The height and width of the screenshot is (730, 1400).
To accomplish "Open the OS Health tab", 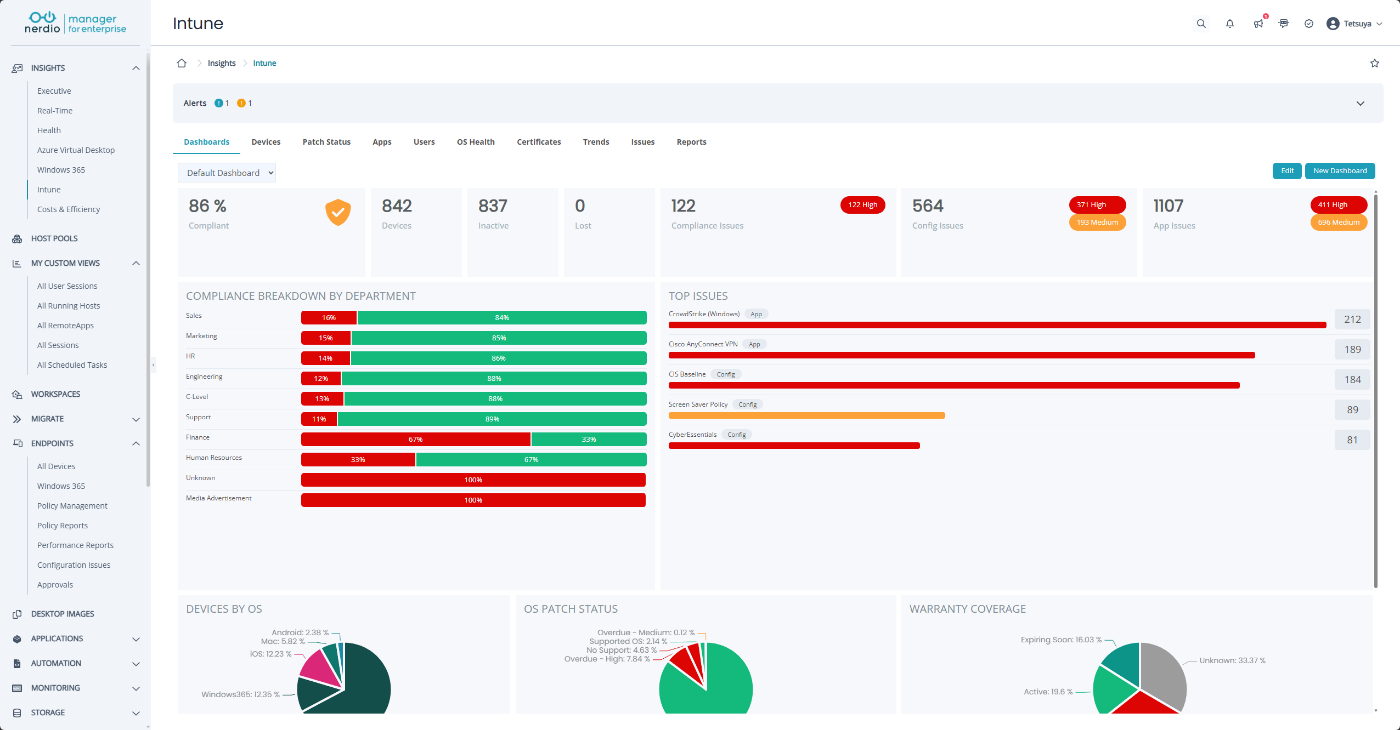I will click(x=476, y=142).
